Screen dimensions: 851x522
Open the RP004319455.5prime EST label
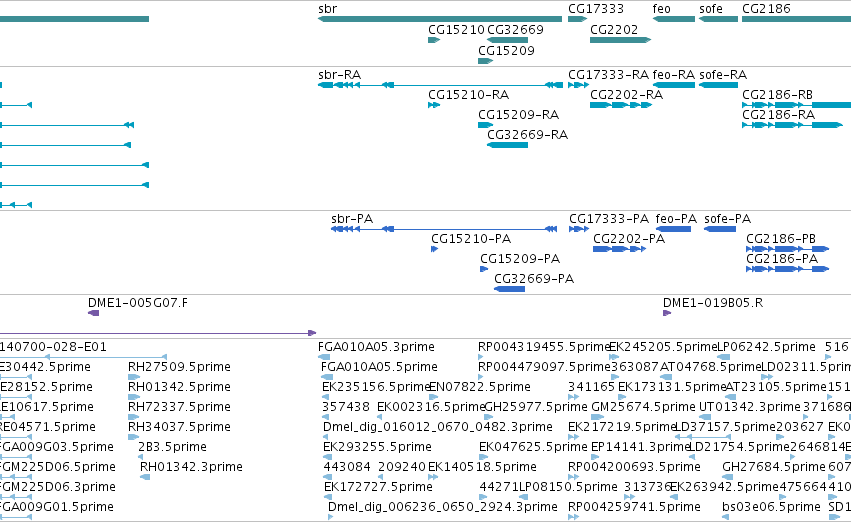[x=544, y=347]
